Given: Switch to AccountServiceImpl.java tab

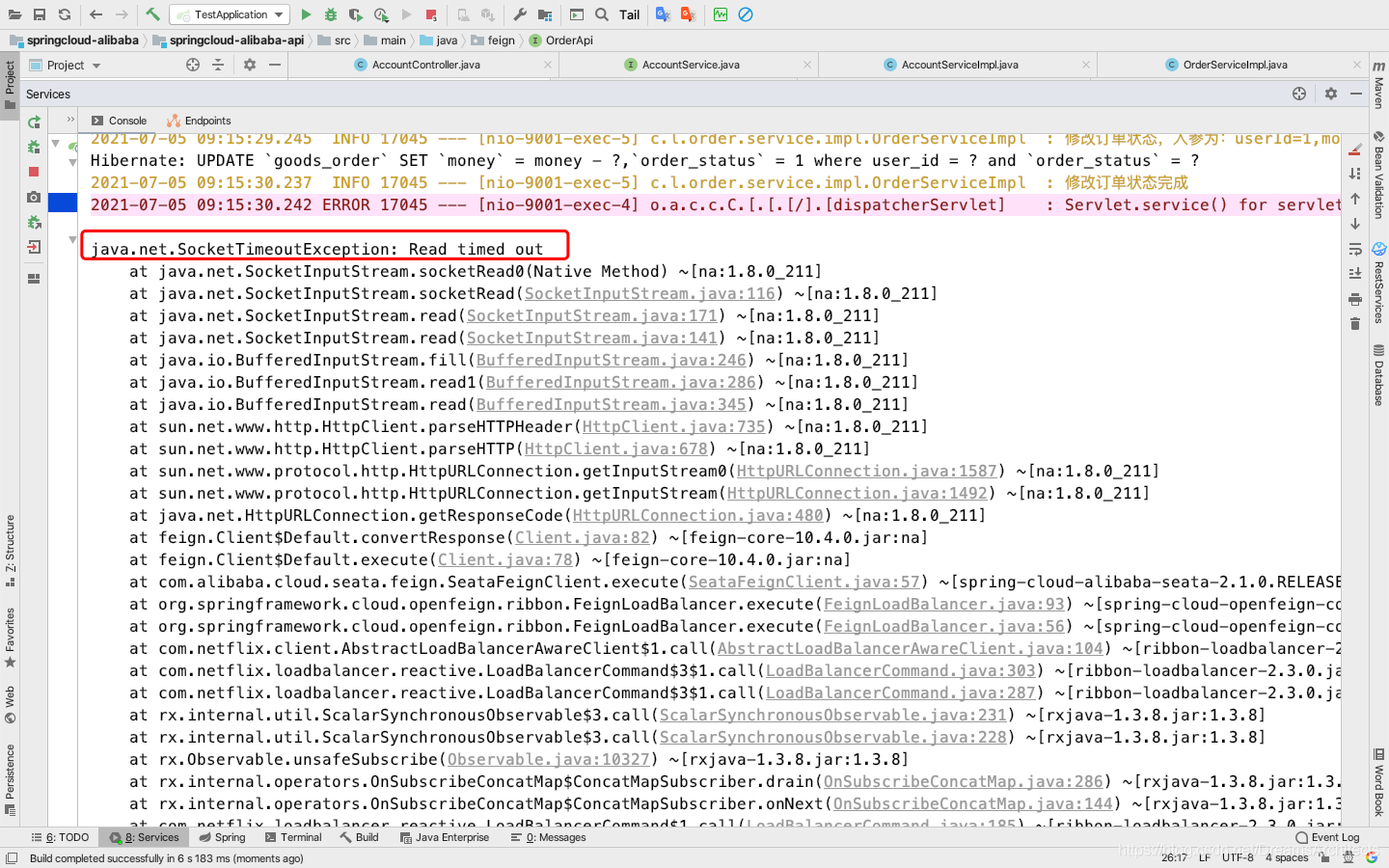Looking at the screenshot, I should [x=959, y=65].
